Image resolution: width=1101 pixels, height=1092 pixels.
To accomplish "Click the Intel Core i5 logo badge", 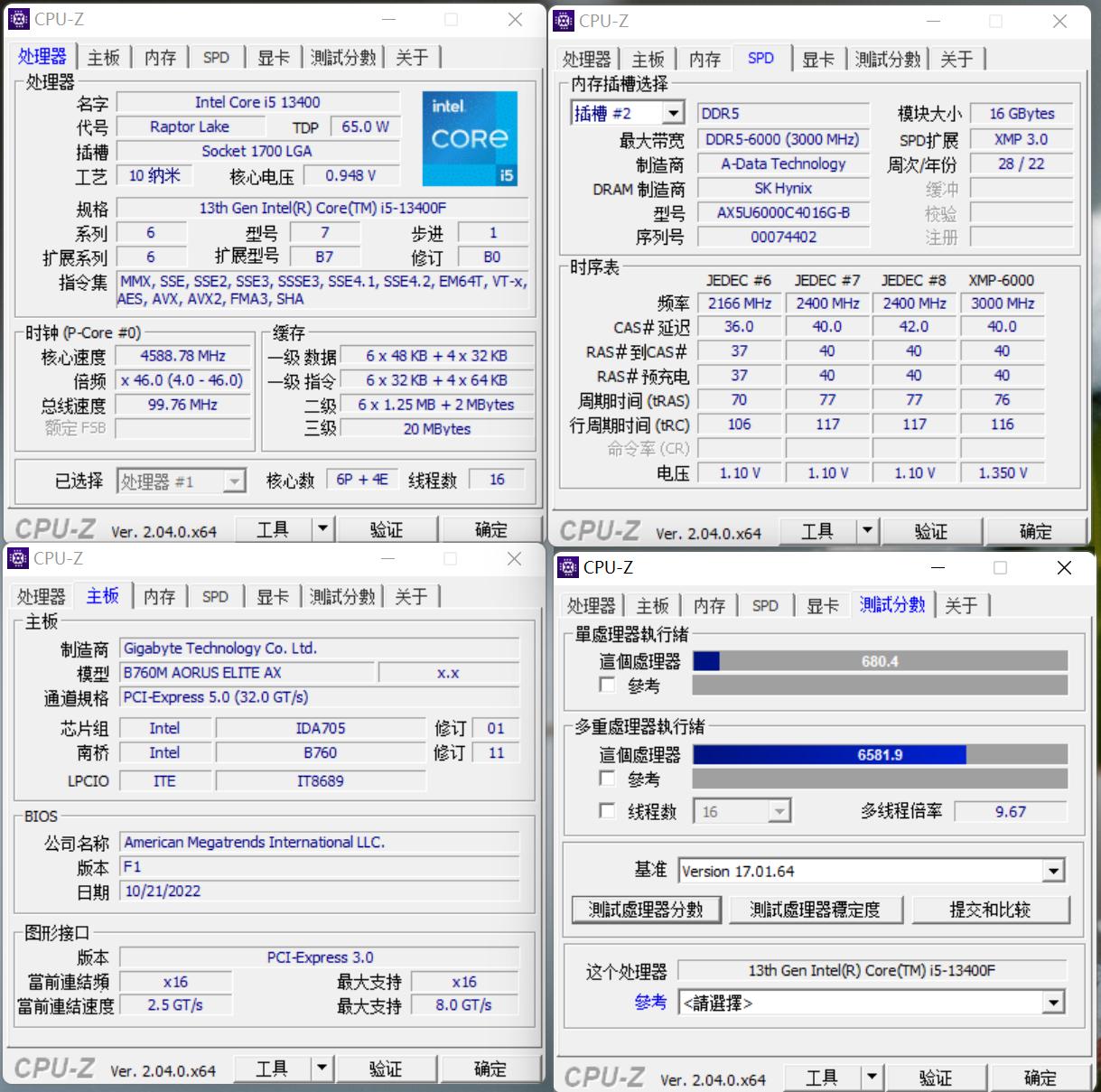I will 469,138.
